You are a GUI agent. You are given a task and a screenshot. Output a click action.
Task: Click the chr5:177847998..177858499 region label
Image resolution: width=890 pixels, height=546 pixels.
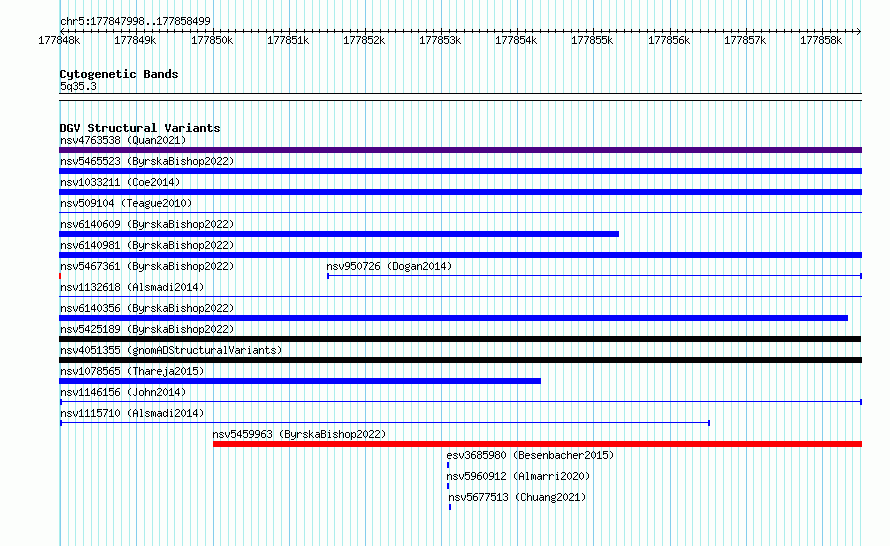click(x=135, y=21)
